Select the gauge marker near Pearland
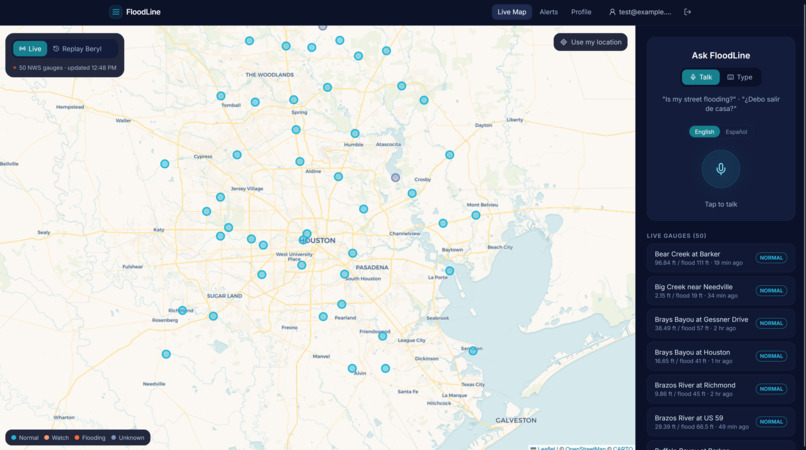Viewport: 806px width, 450px height. (x=342, y=304)
